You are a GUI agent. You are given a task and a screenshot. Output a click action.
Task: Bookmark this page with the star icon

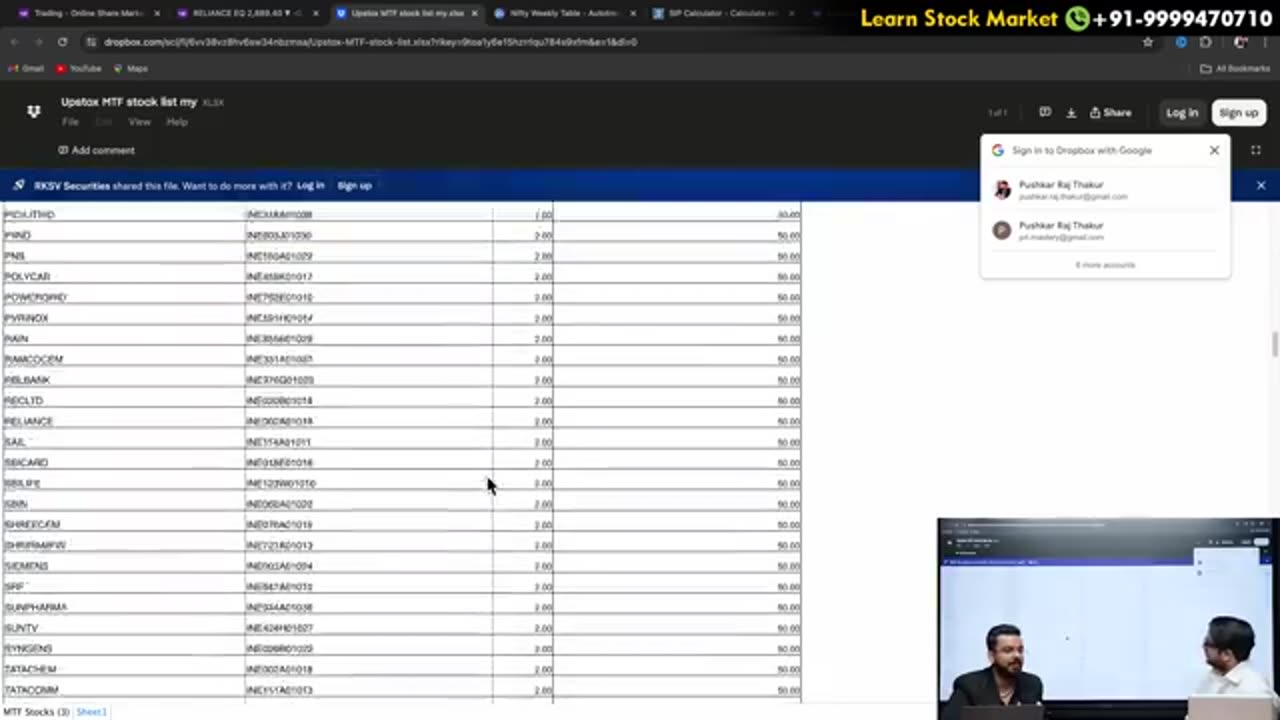(1148, 42)
